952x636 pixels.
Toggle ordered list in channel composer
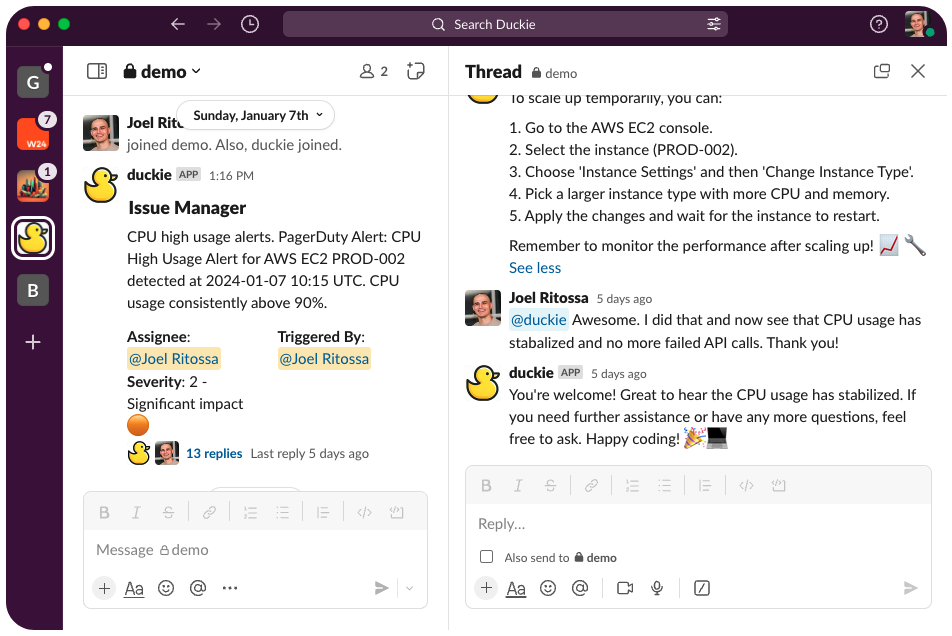[x=250, y=513]
